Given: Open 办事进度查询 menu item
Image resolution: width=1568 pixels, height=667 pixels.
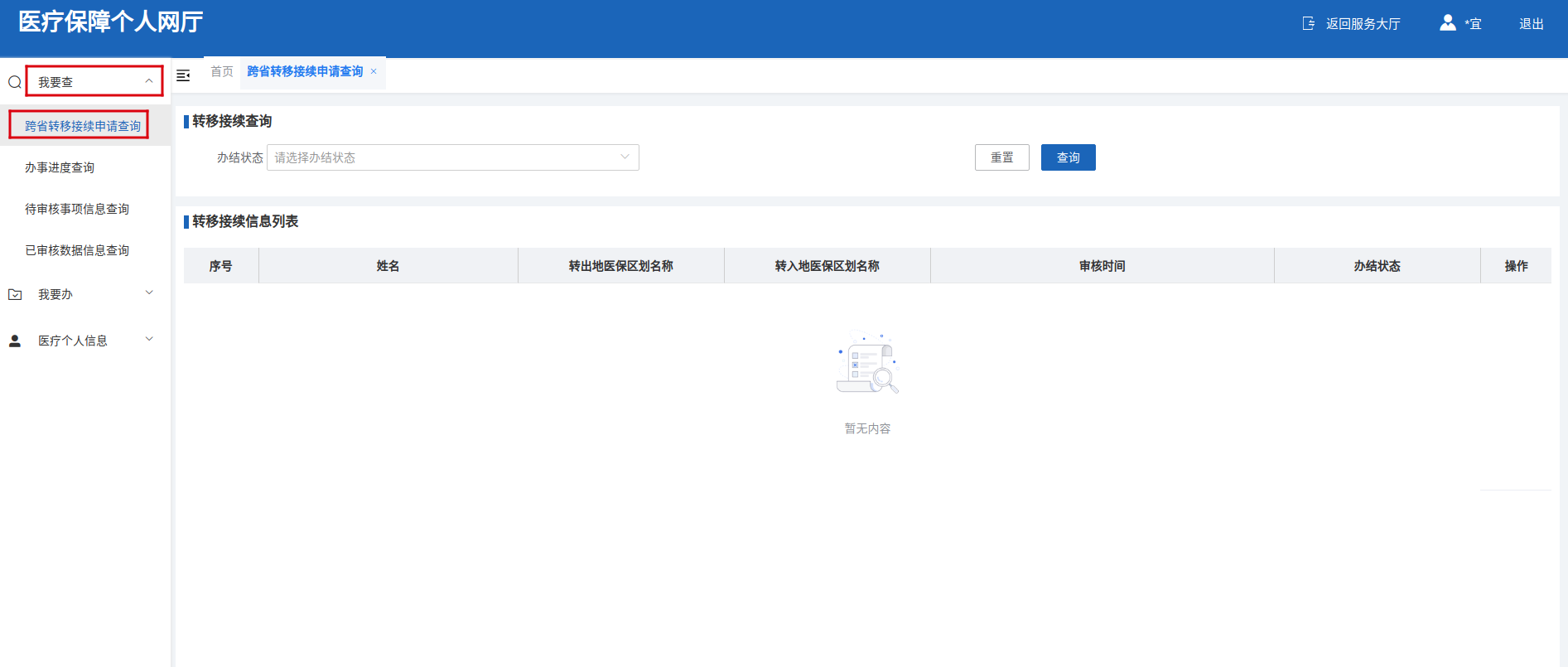Looking at the screenshot, I should pyautogui.click(x=60, y=167).
